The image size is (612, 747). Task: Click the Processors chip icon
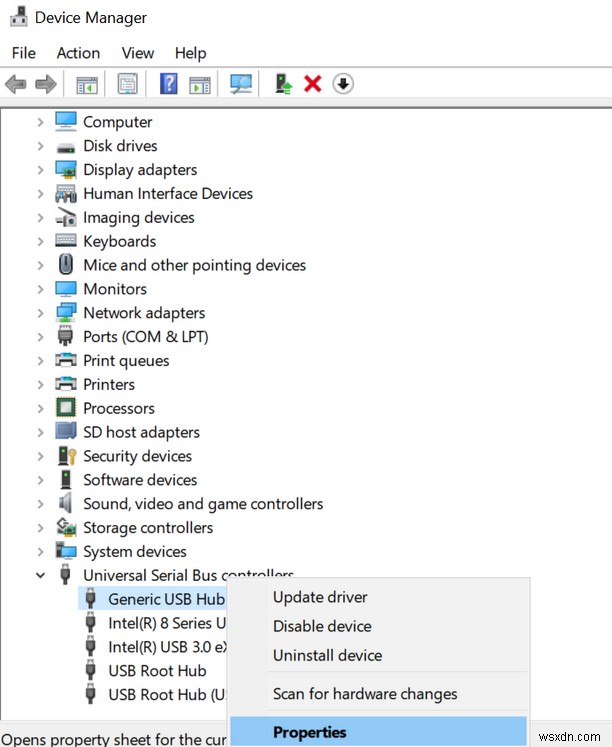tap(66, 408)
